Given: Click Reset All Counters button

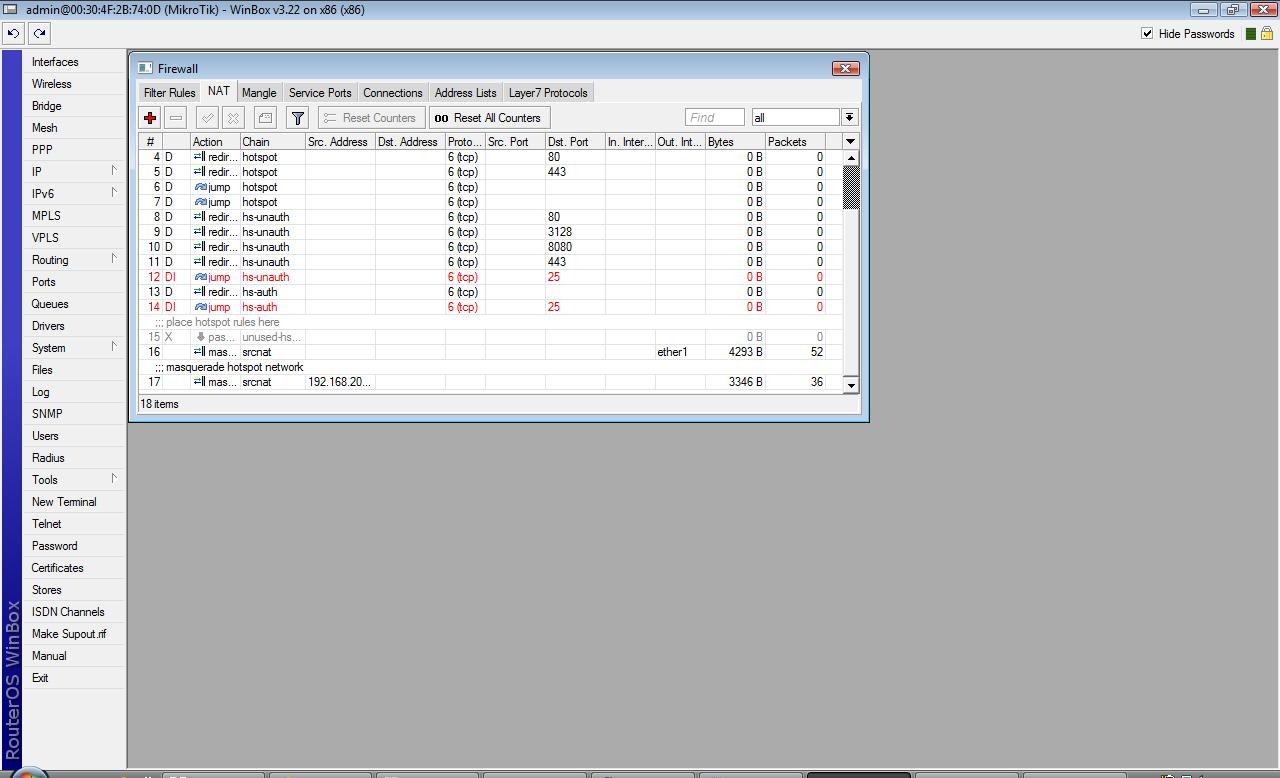Looking at the screenshot, I should pyautogui.click(x=488, y=118).
